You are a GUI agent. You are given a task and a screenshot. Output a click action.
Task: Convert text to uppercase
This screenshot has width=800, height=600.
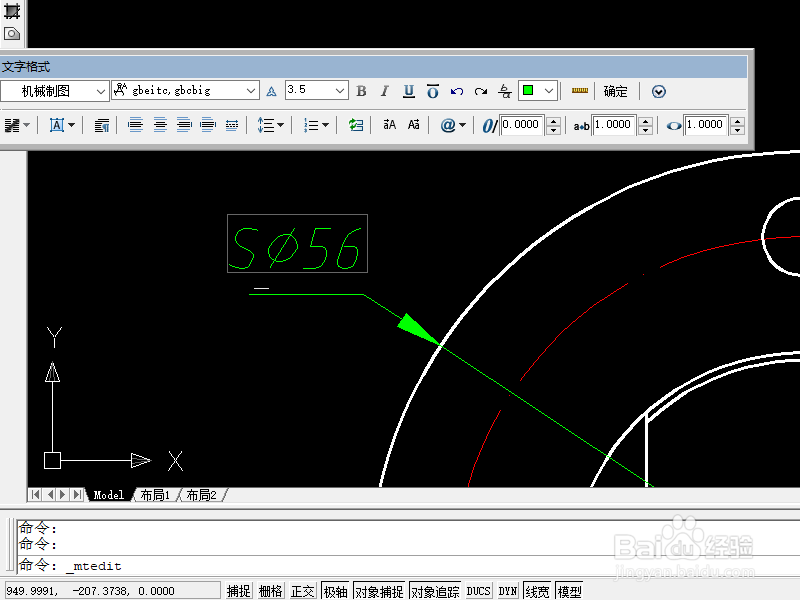coord(389,125)
